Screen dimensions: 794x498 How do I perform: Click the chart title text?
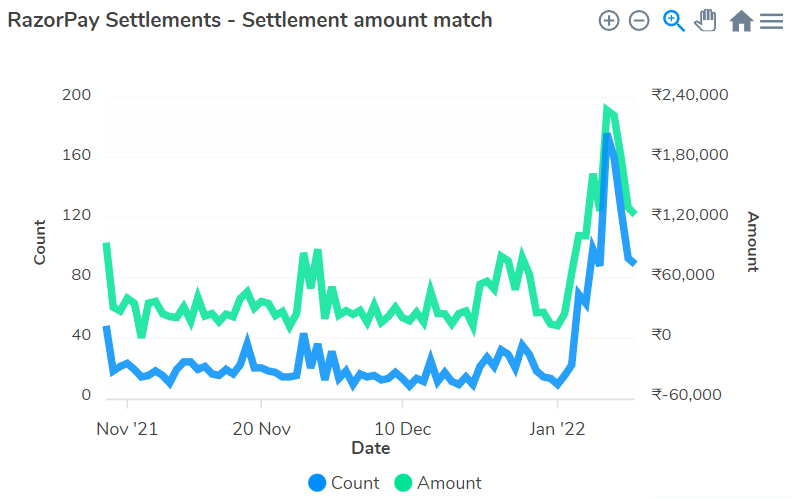pyautogui.click(x=250, y=20)
